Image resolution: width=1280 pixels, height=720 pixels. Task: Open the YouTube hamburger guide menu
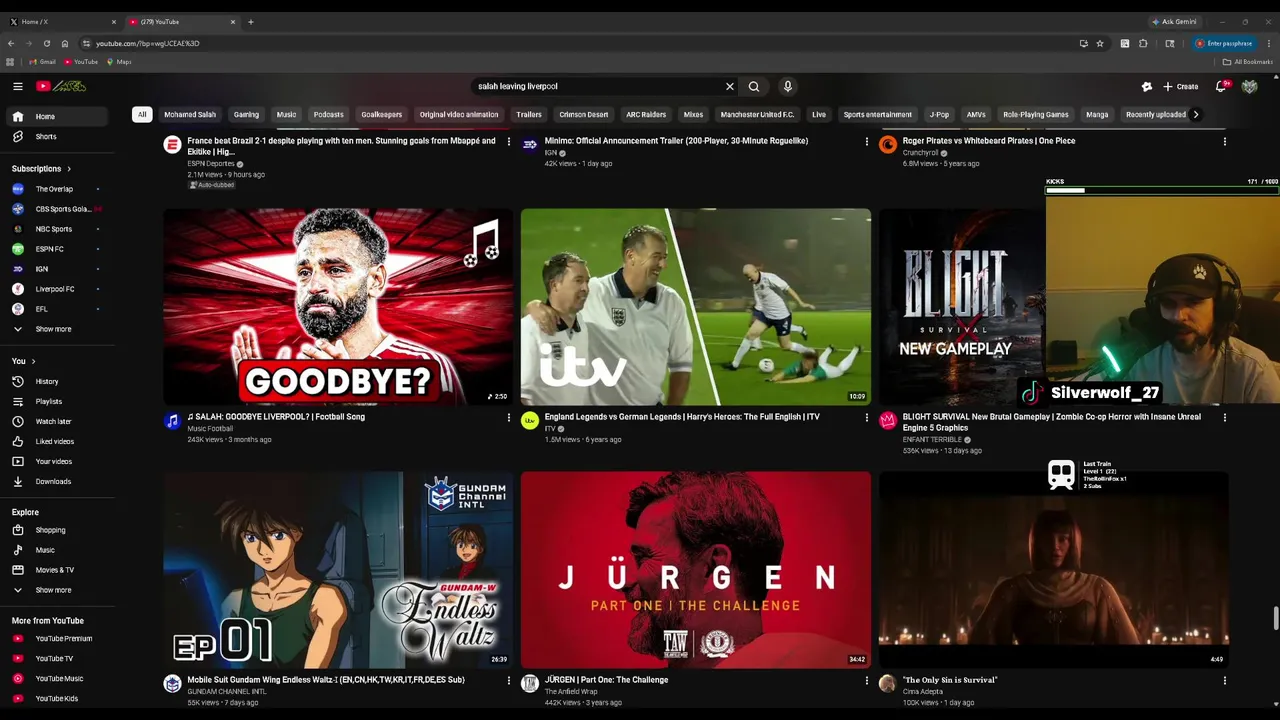click(18, 86)
